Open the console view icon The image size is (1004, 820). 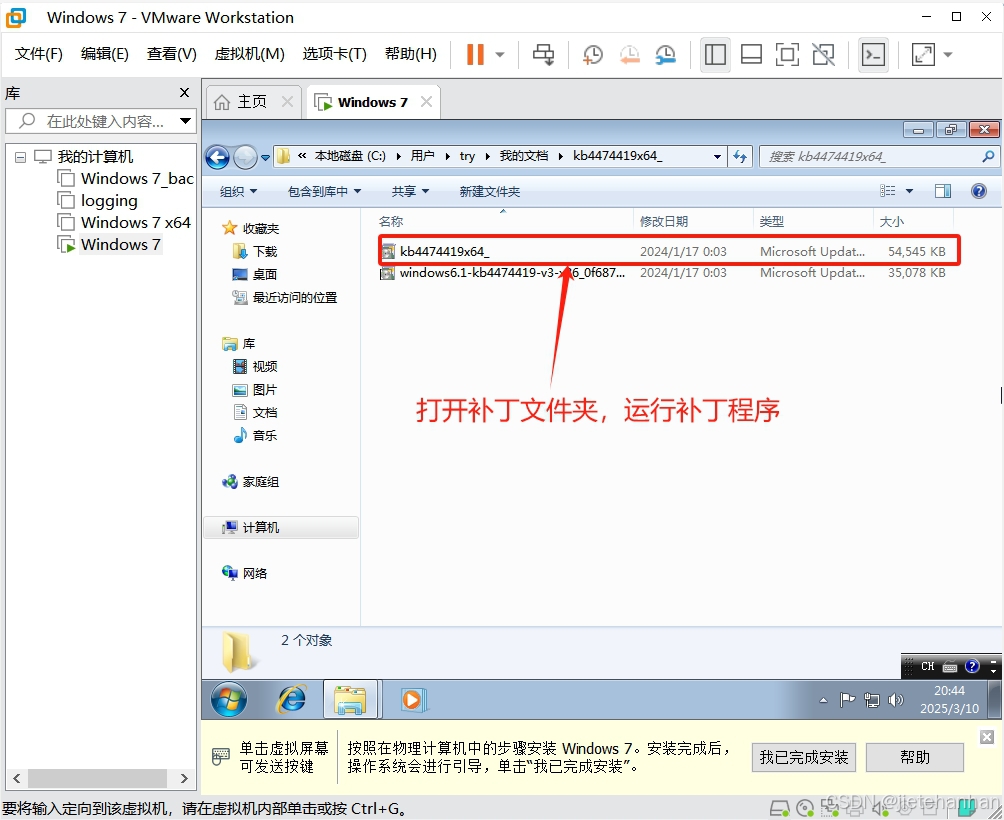point(873,54)
